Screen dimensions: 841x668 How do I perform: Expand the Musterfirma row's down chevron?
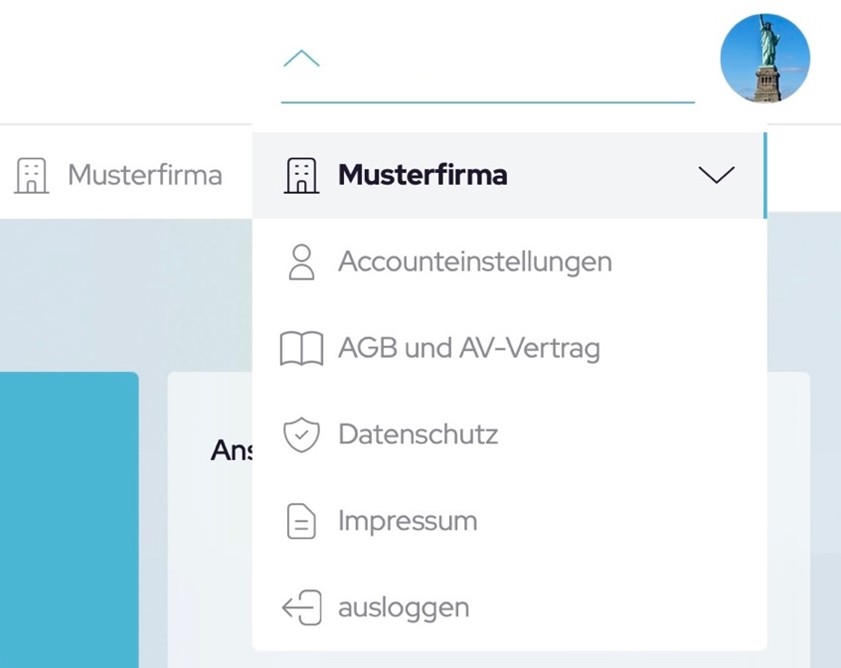(x=716, y=175)
